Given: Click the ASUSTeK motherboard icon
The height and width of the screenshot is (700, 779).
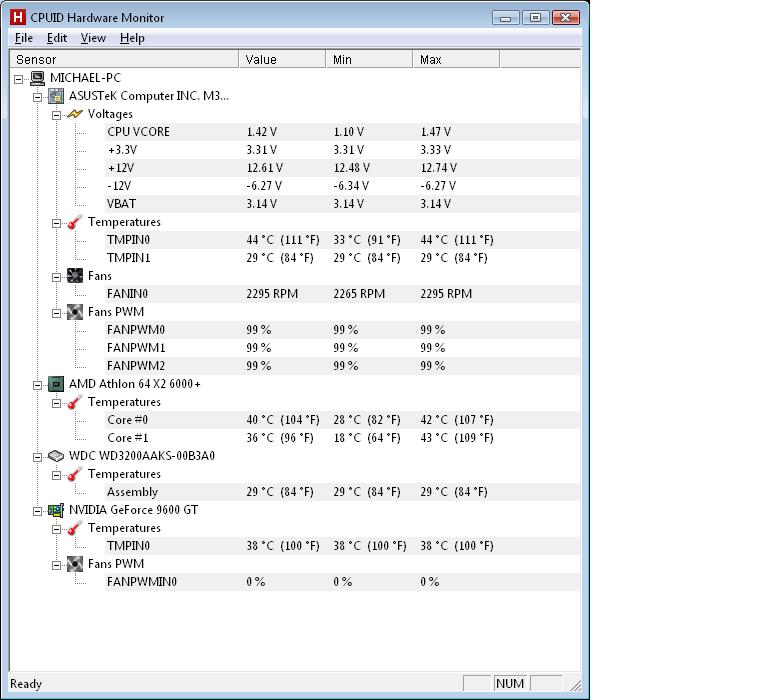Looking at the screenshot, I should pos(56,96).
